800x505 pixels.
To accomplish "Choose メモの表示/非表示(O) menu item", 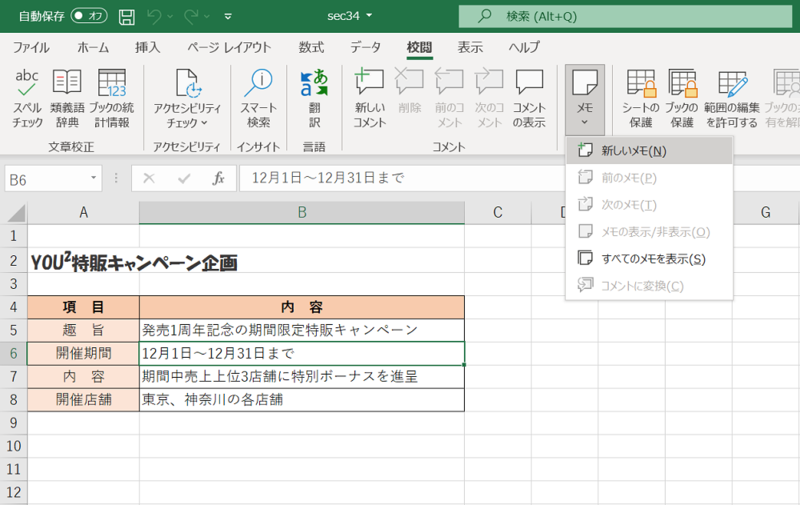I will 649,232.
